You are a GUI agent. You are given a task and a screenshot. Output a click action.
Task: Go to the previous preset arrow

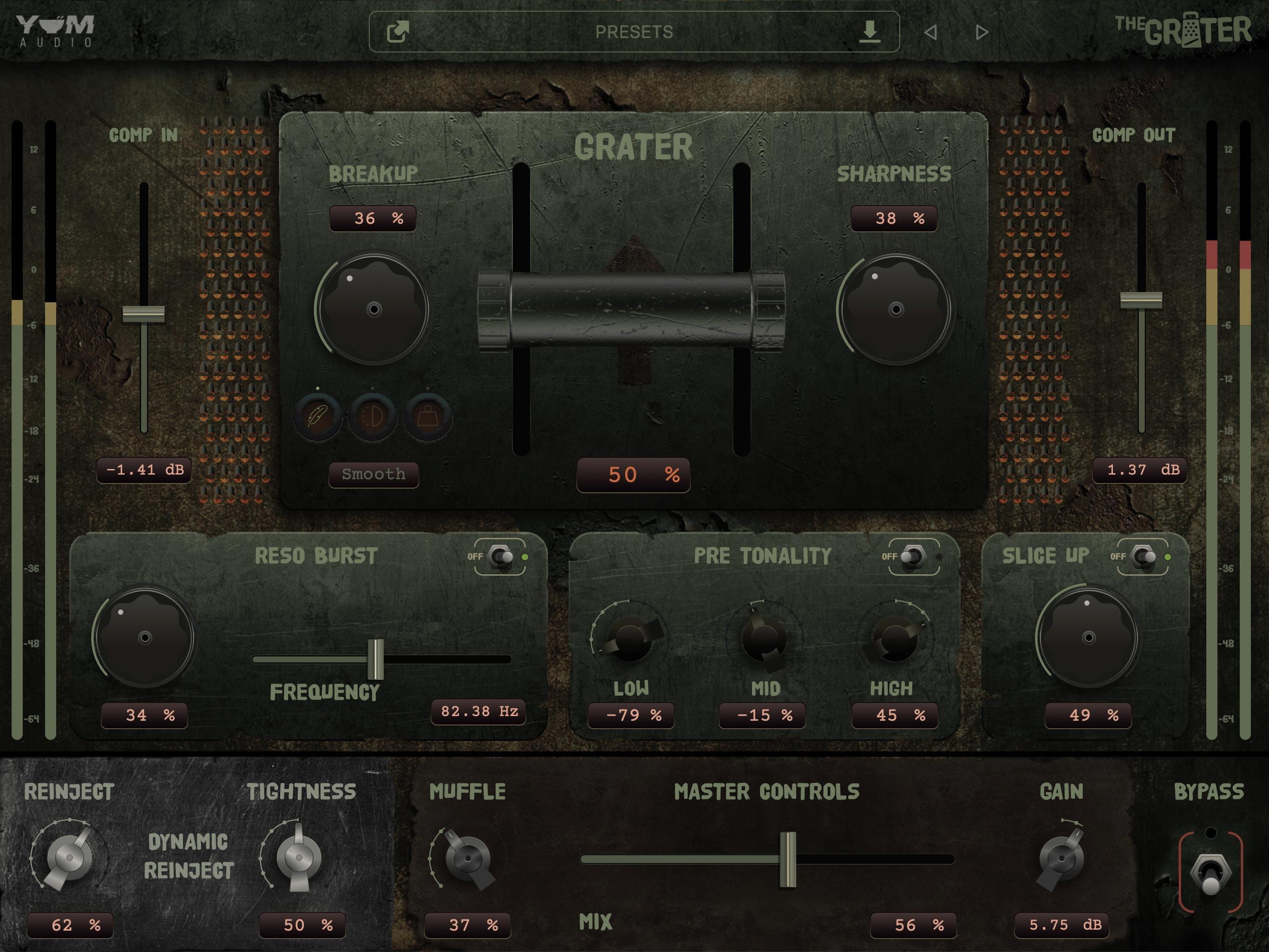[x=932, y=33]
